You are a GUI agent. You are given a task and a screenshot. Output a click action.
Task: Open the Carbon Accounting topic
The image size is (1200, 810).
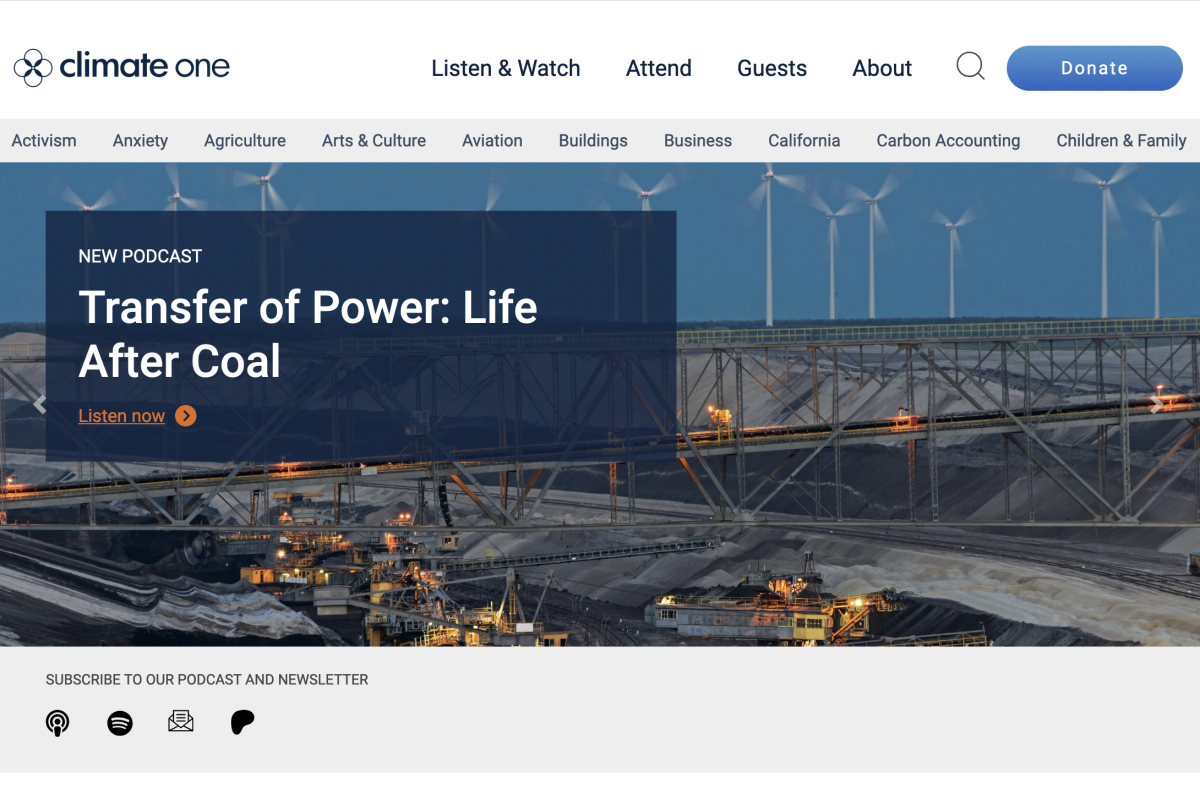pyautogui.click(x=948, y=140)
